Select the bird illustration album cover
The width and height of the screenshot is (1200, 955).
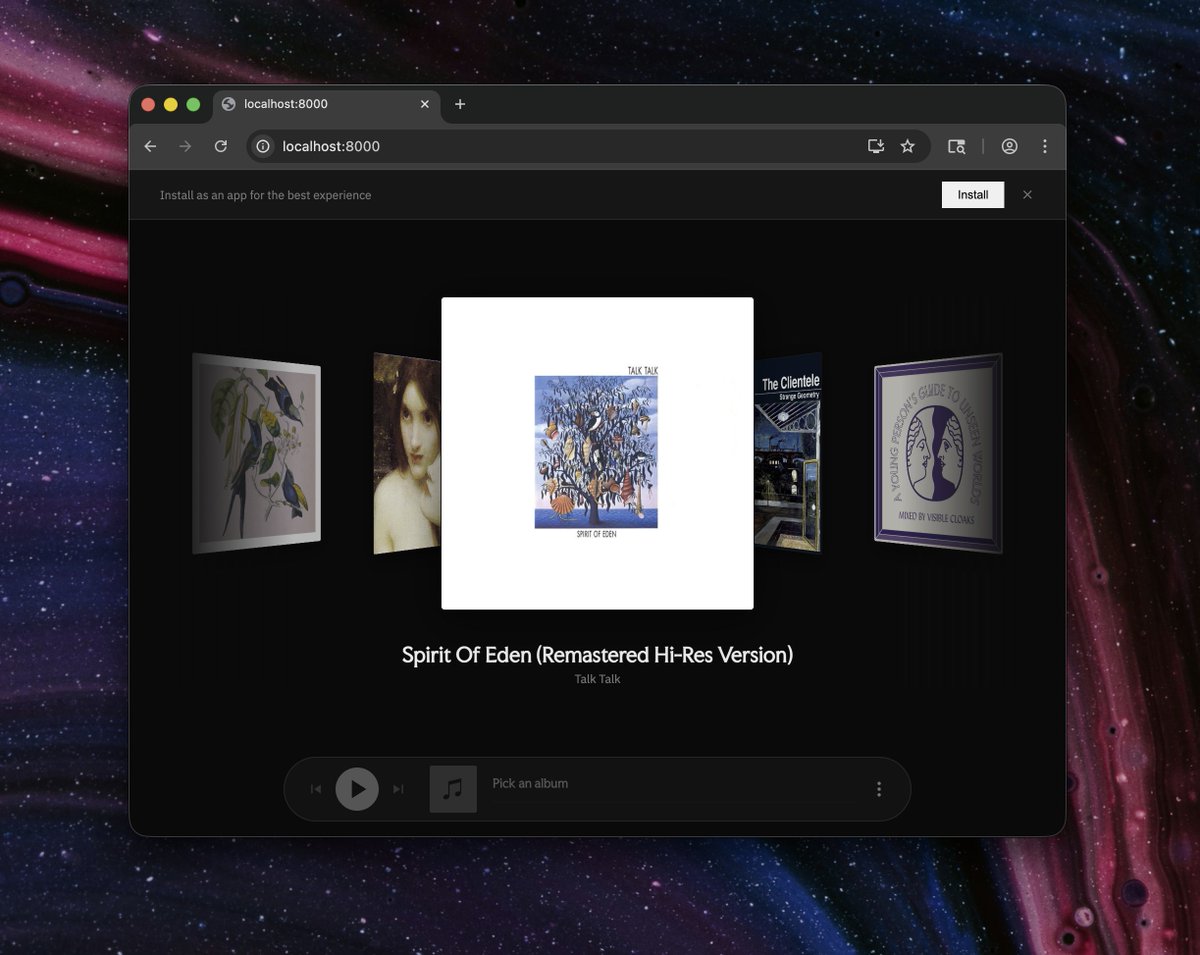click(x=257, y=453)
